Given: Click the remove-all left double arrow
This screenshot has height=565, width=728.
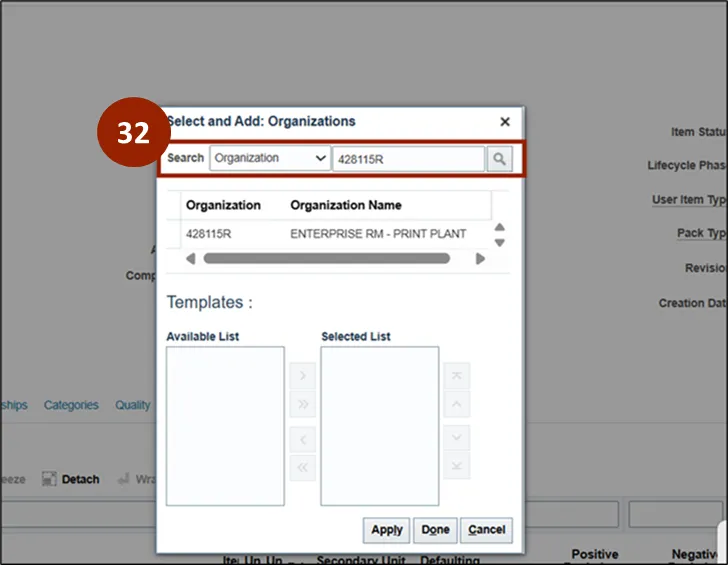Looking at the screenshot, I should pyautogui.click(x=303, y=467).
